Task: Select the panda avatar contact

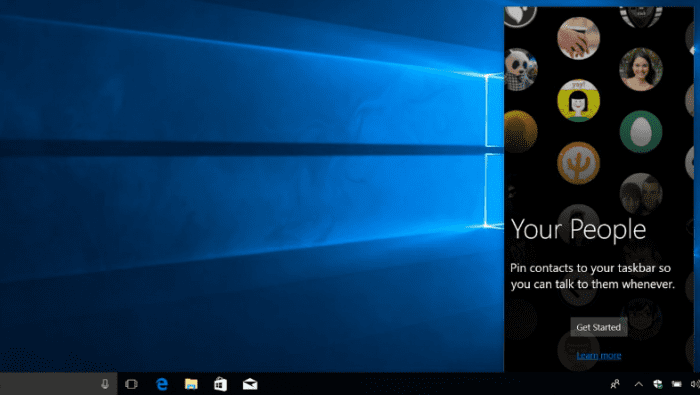Action: pyautogui.click(x=521, y=70)
